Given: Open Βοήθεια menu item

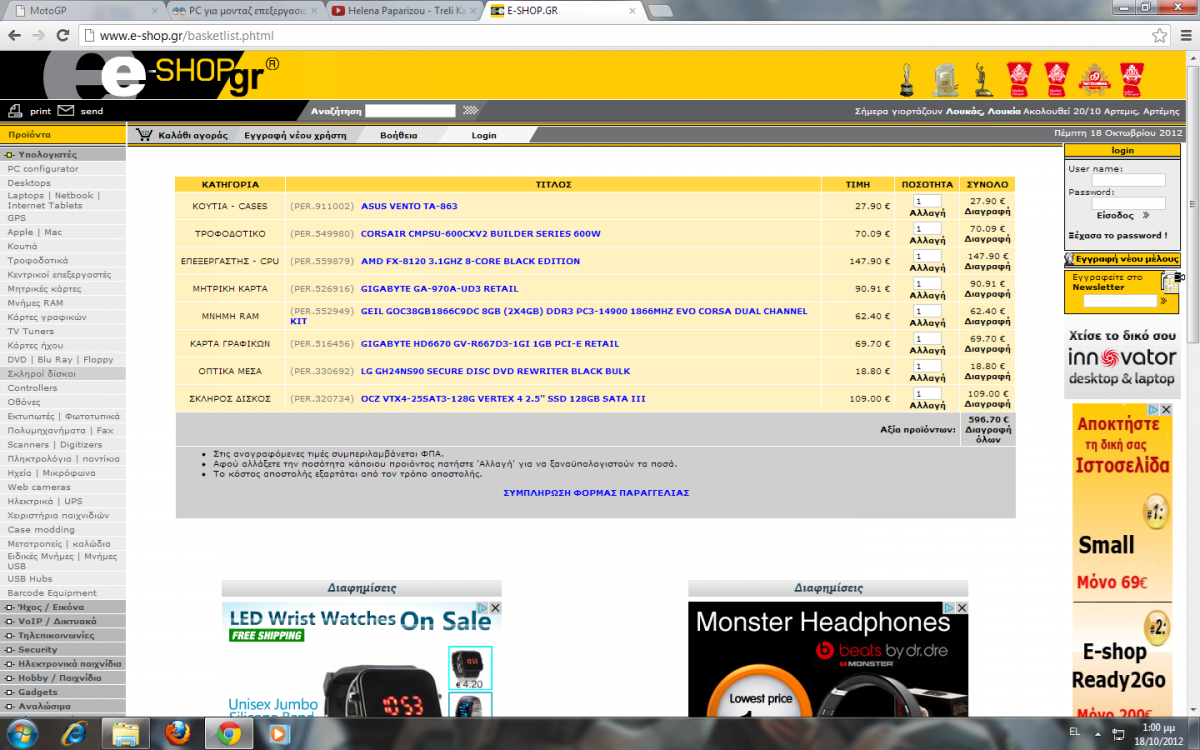Looking at the screenshot, I should click(399, 135).
